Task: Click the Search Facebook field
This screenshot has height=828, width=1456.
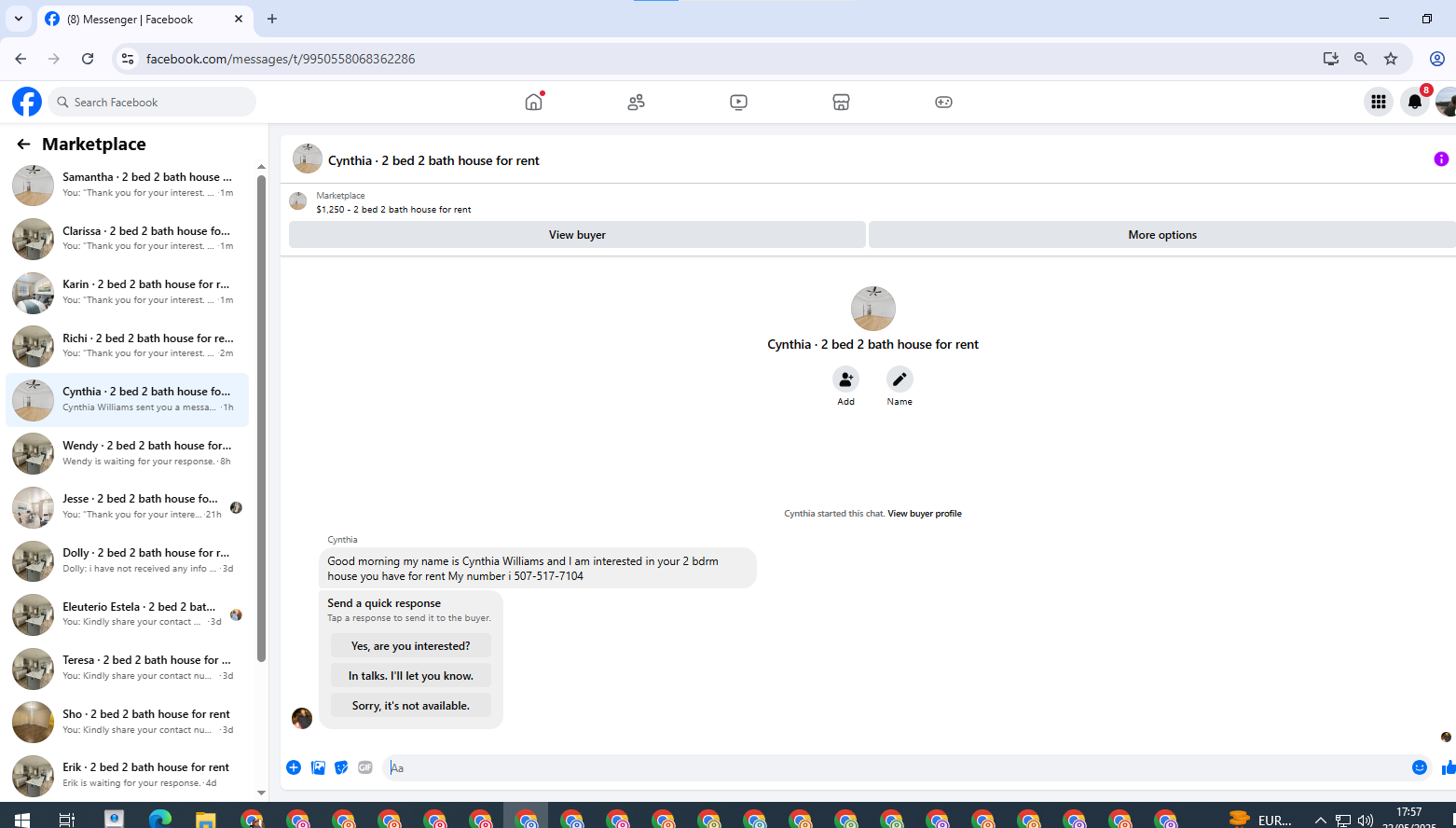Action: 152,102
